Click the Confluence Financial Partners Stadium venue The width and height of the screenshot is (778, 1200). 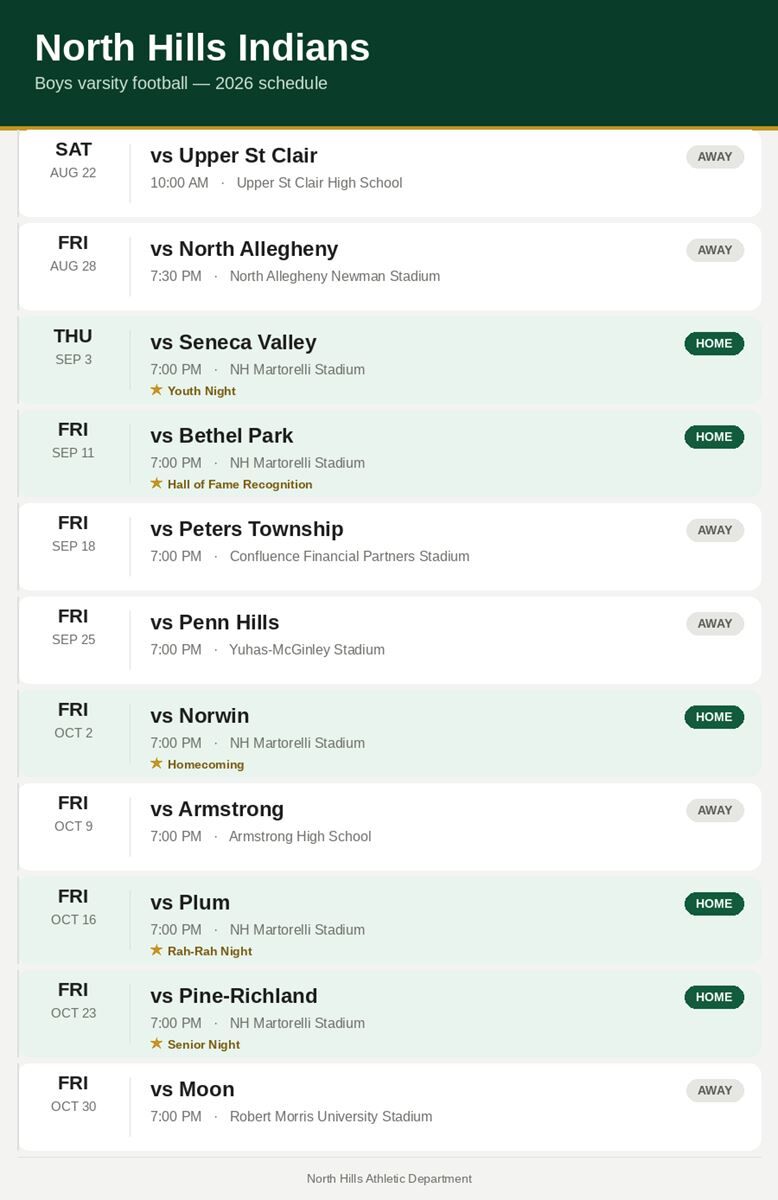[349, 556]
